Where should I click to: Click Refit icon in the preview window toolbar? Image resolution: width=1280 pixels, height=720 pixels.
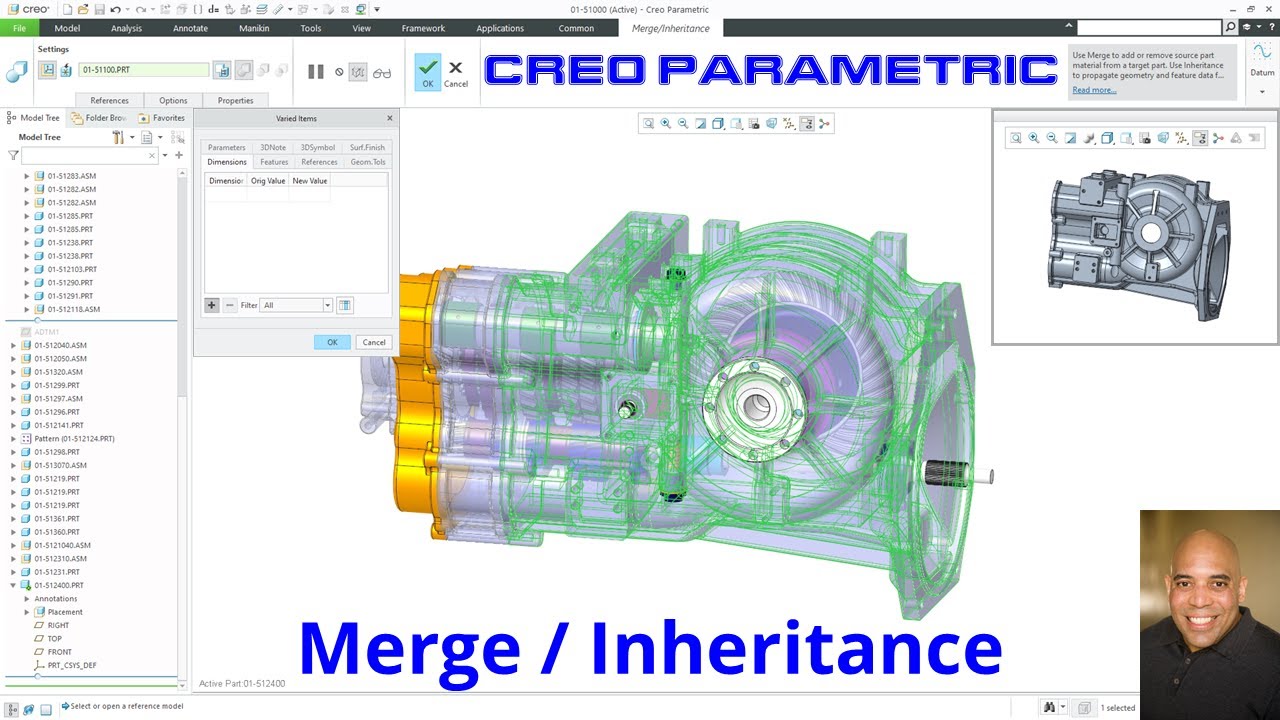click(1016, 138)
